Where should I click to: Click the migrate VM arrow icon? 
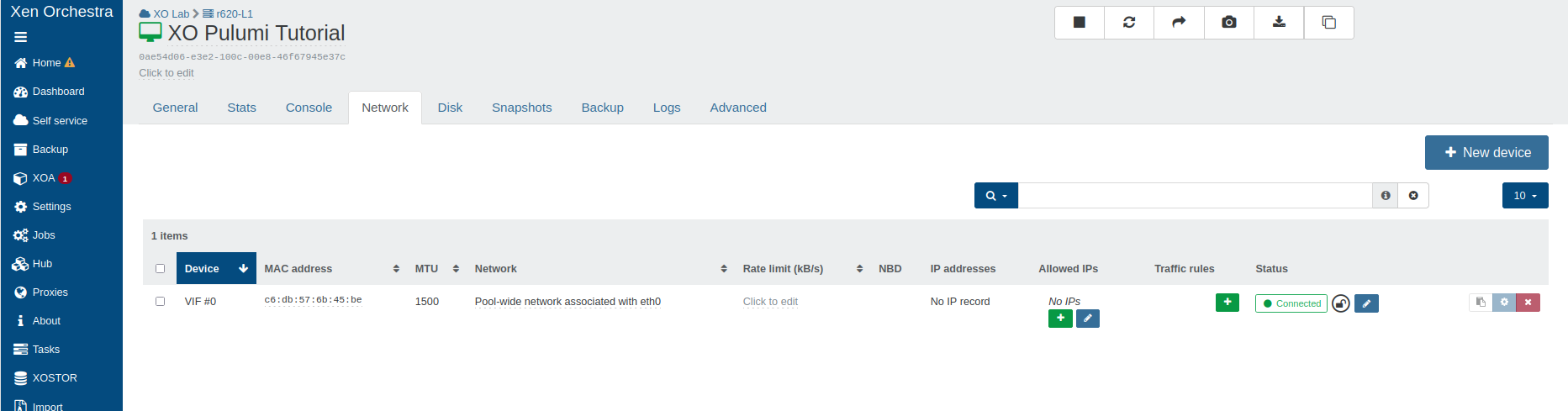click(x=1179, y=23)
